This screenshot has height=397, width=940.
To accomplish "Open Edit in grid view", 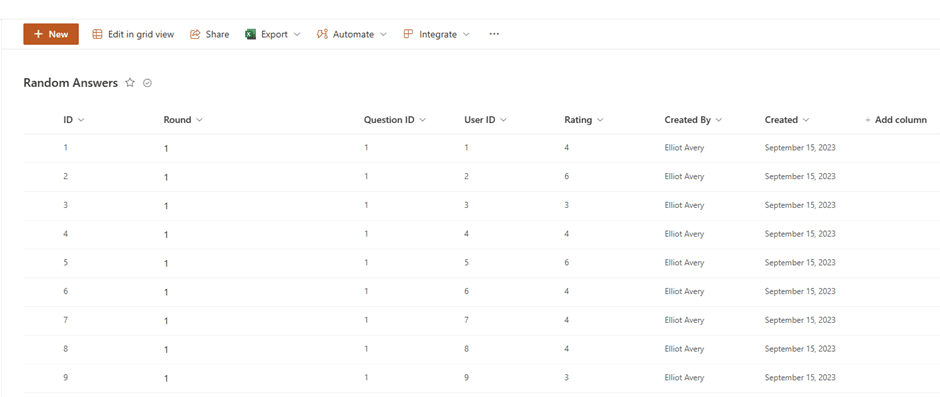I will [133, 34].
